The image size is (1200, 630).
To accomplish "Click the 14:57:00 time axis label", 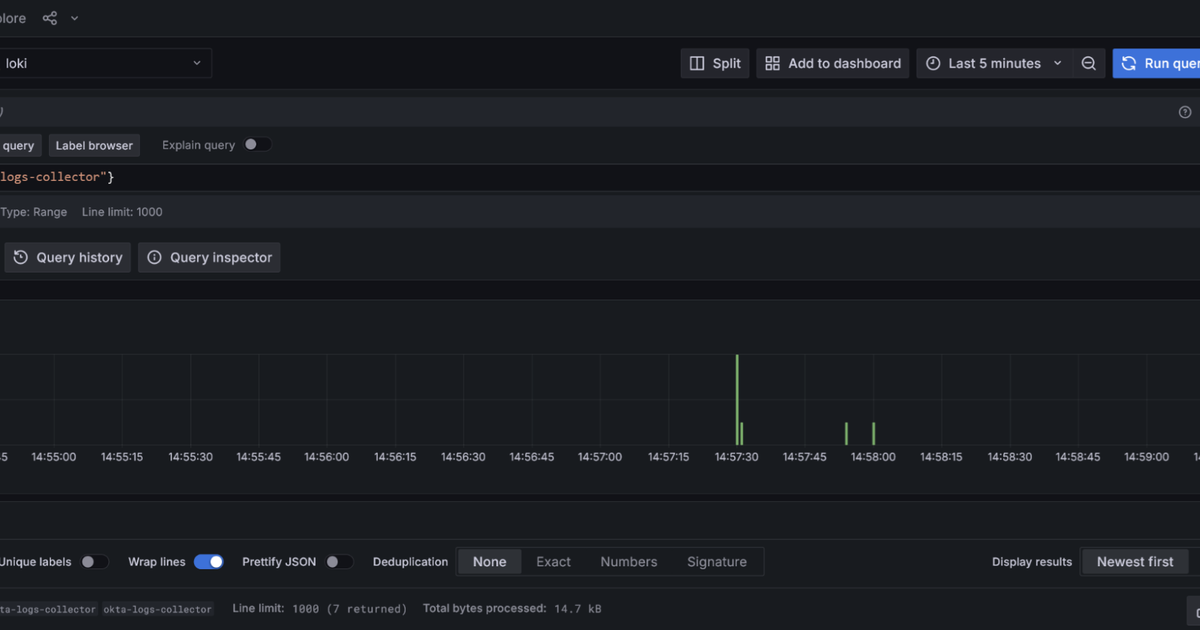I will (x=600, y=457).
